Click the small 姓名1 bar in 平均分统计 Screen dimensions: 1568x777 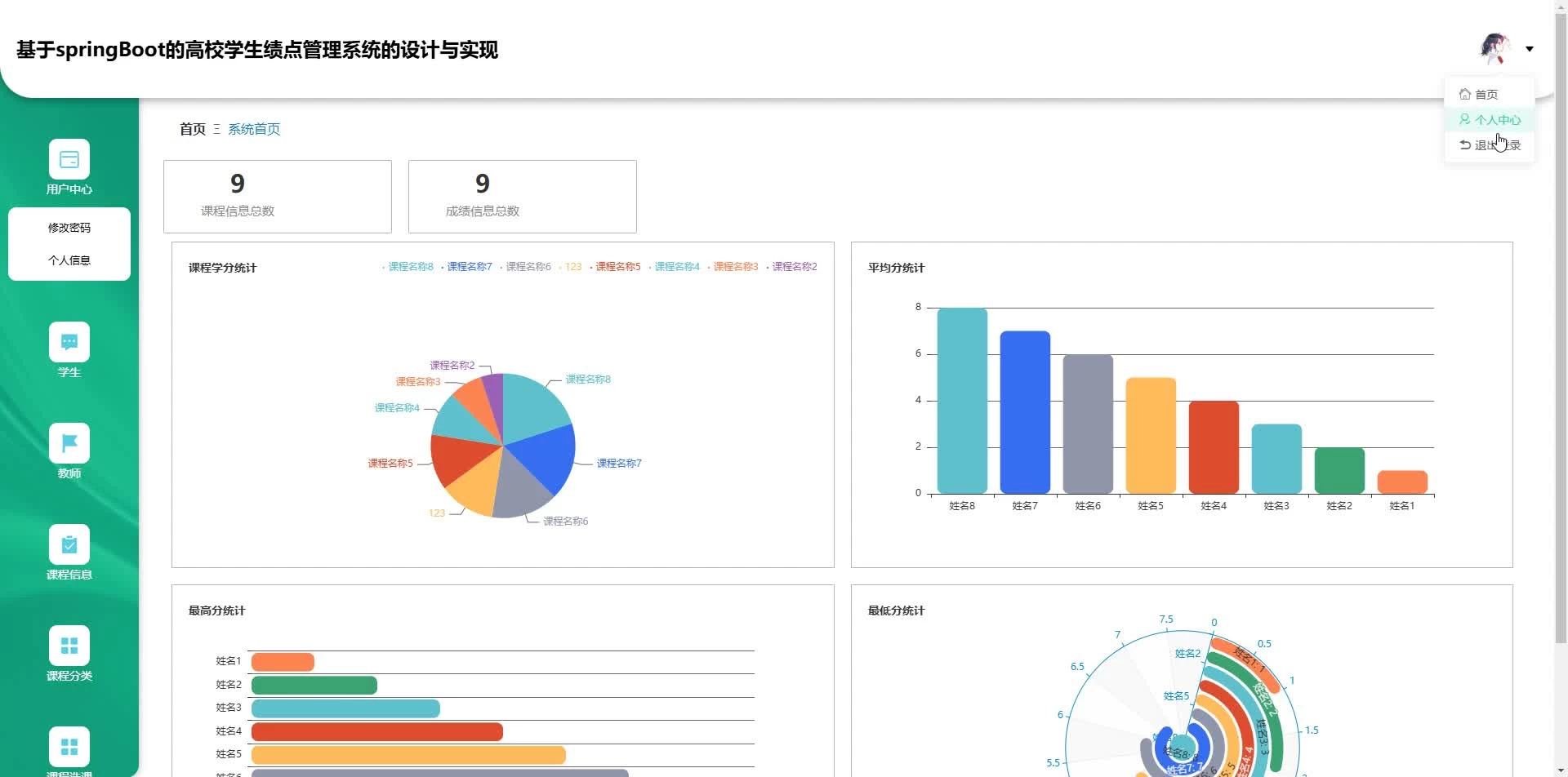point(1402,482)
